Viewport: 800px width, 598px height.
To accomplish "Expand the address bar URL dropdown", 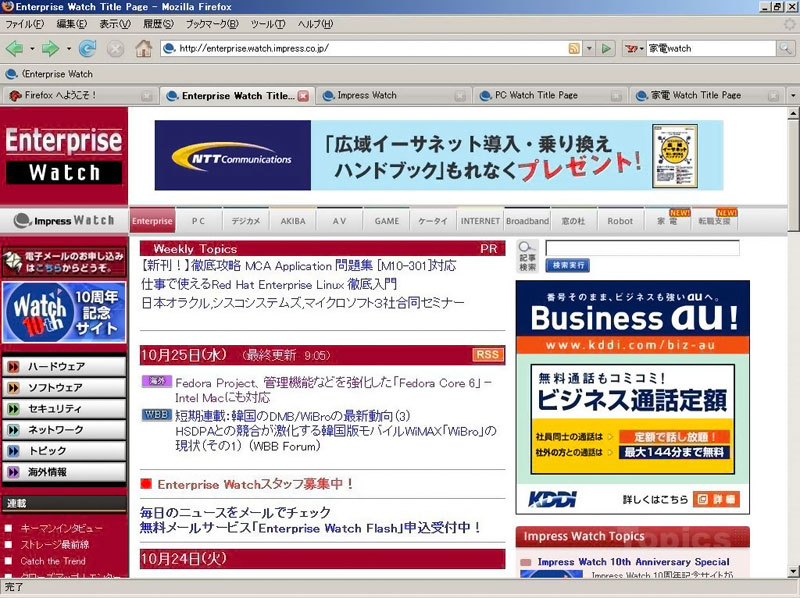I will click(589, 48).
